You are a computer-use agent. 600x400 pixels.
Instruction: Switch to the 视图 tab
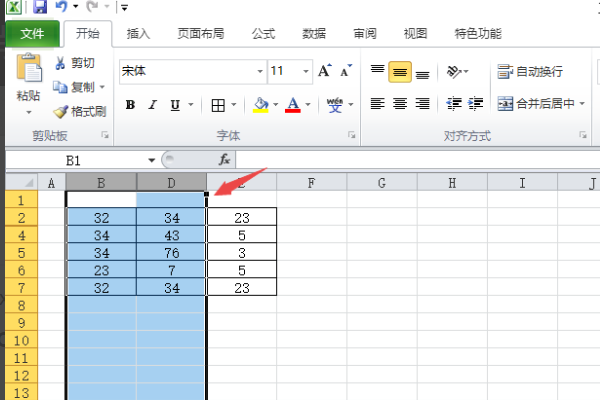(x=415, y=34)
